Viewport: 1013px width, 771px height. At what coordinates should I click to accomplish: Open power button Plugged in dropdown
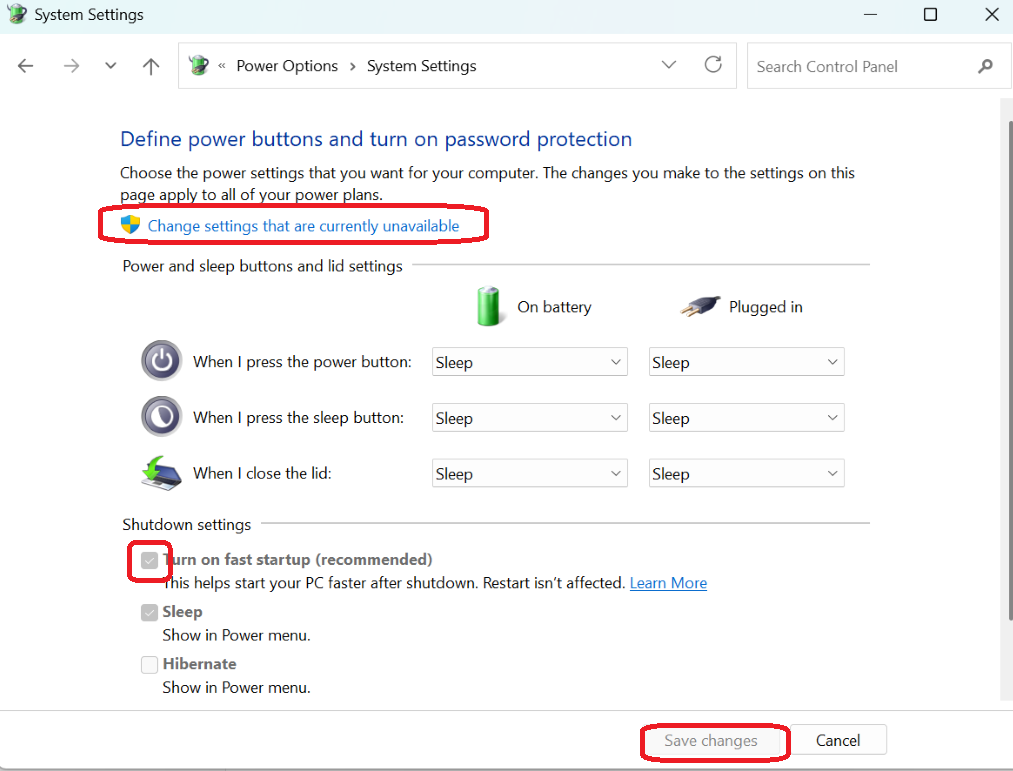click(x=746, y=362)
